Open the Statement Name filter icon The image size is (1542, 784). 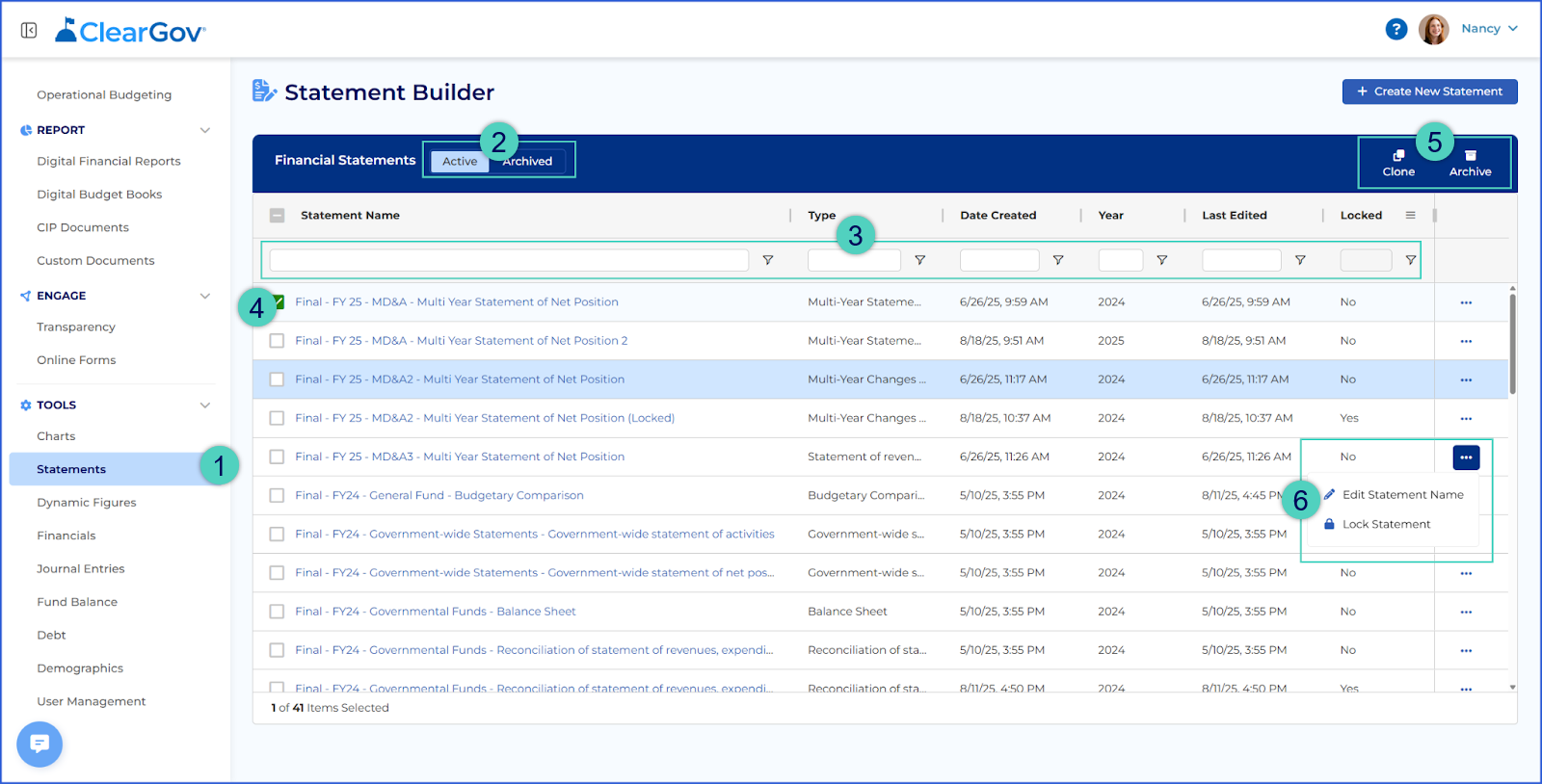(x=768, y=260)
